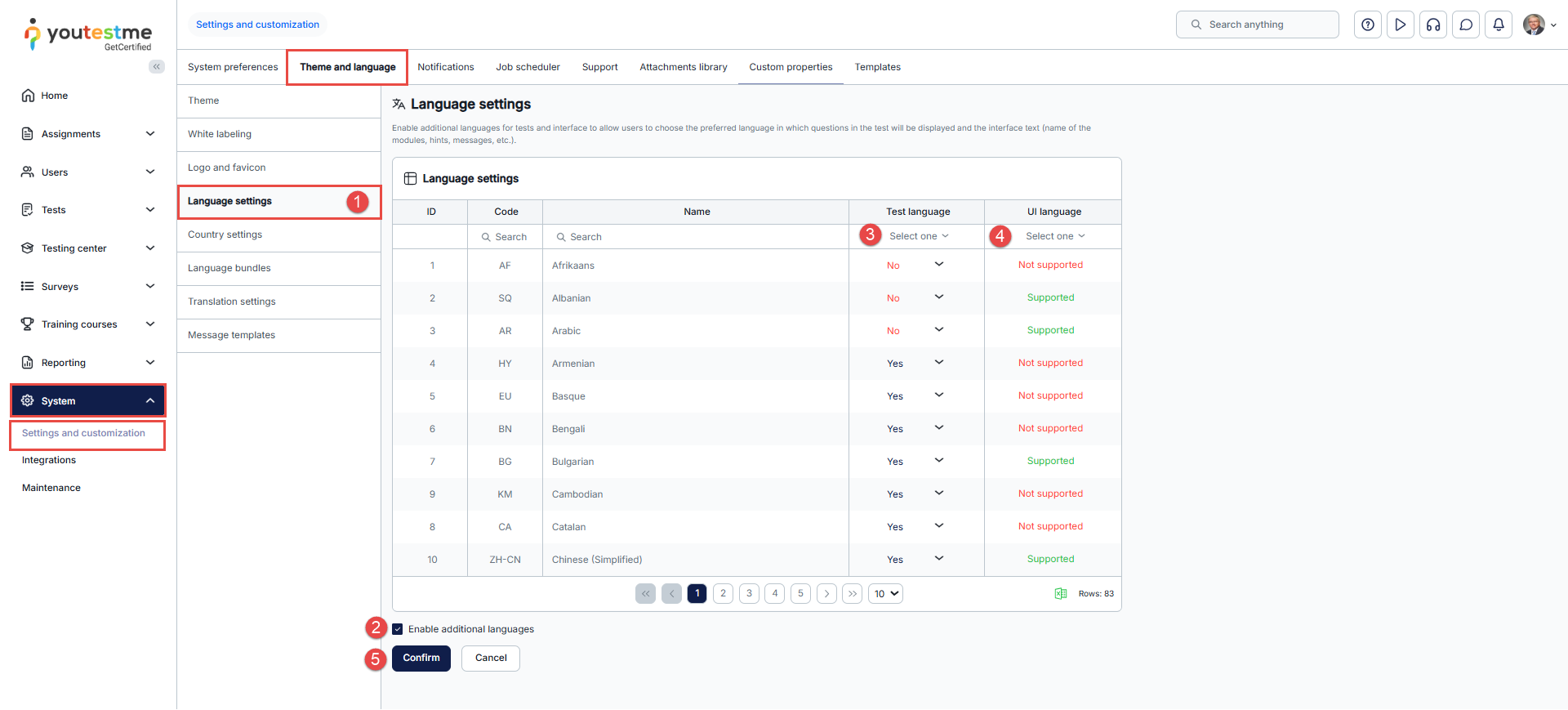
Task: Open the UI language filter dropdown
Action: coord(1055,236)
